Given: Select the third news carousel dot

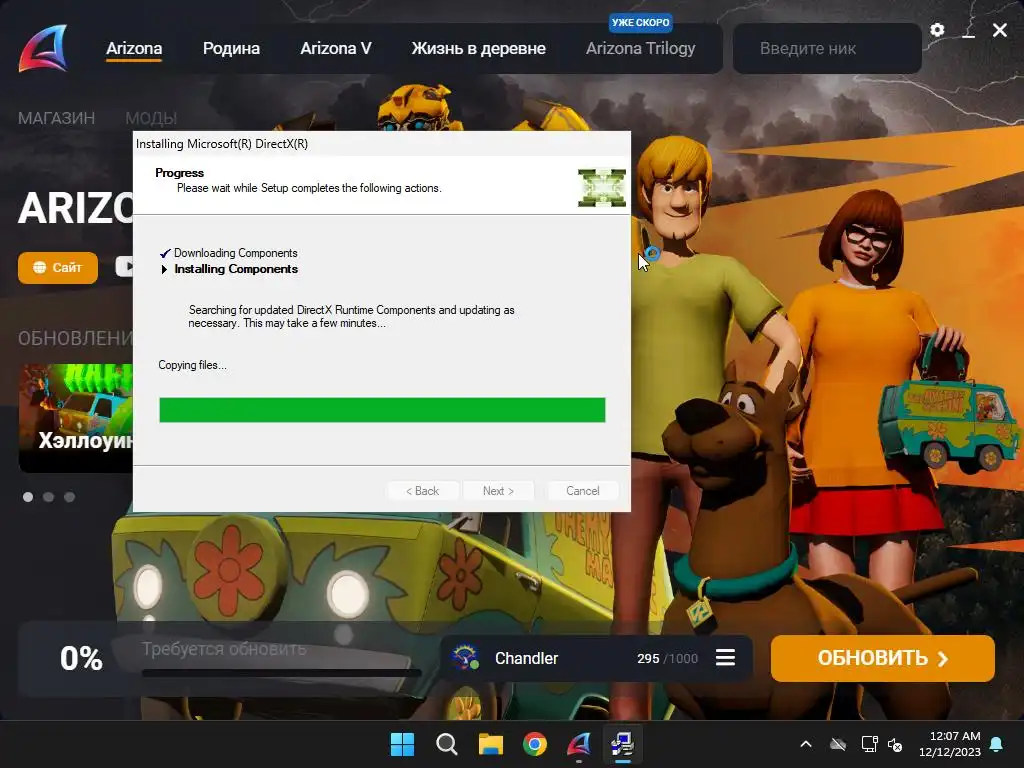Looking at the screenshot, I should tap(69, 497).
